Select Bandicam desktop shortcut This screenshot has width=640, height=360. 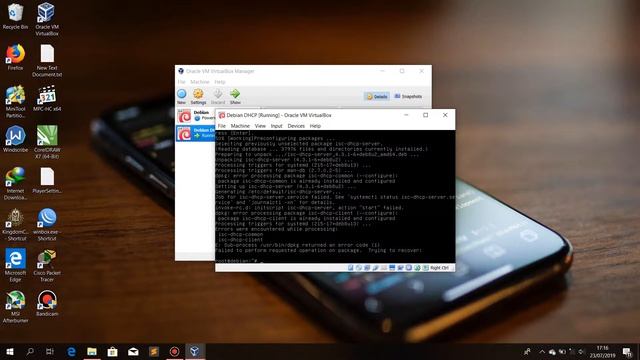click(47, 303)
